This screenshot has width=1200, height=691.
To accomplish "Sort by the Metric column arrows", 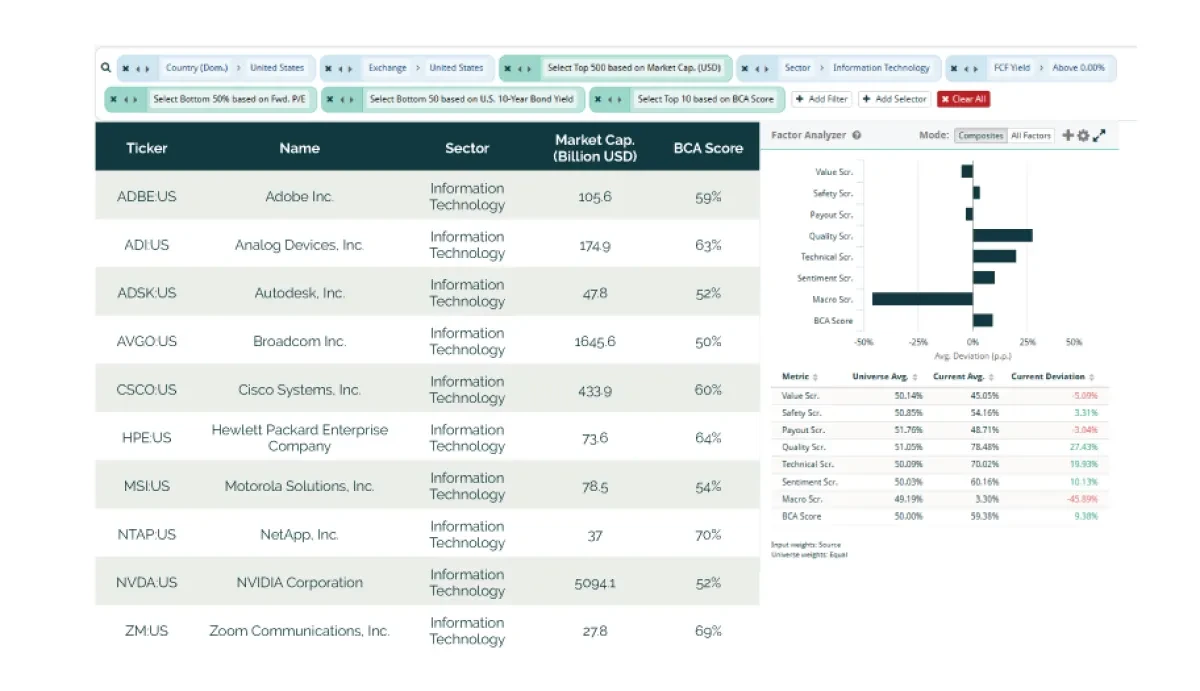I will pyautogui.click(x=815, y=377).
